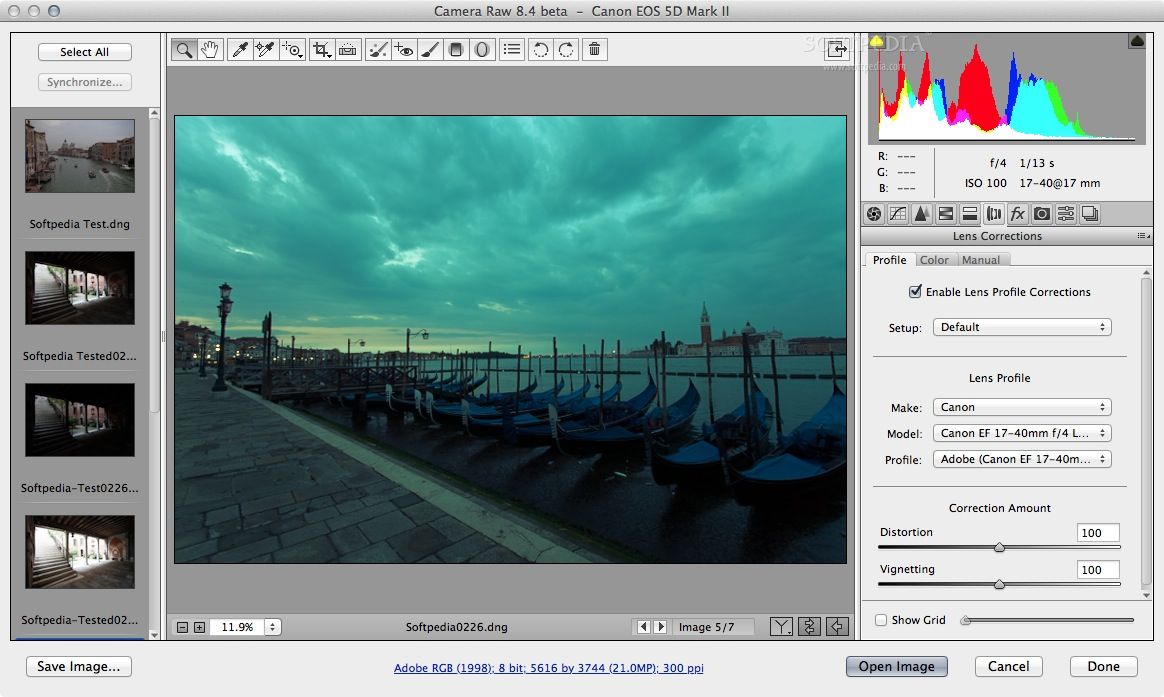The image size is (1164, 697).
Task: Open the Camera Calibration panel
Action: coord(1040,213)
